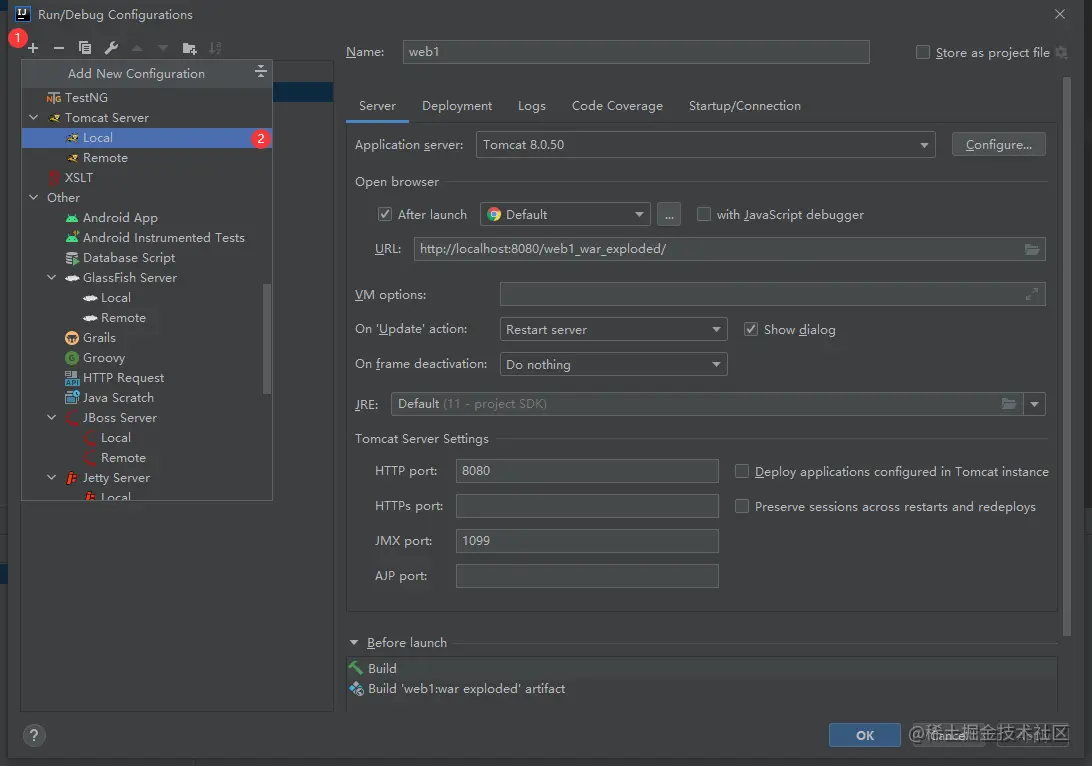The image size is (1092, 766).
Task: Click the Move Up arrow icon
Action: tap(137, 48)
